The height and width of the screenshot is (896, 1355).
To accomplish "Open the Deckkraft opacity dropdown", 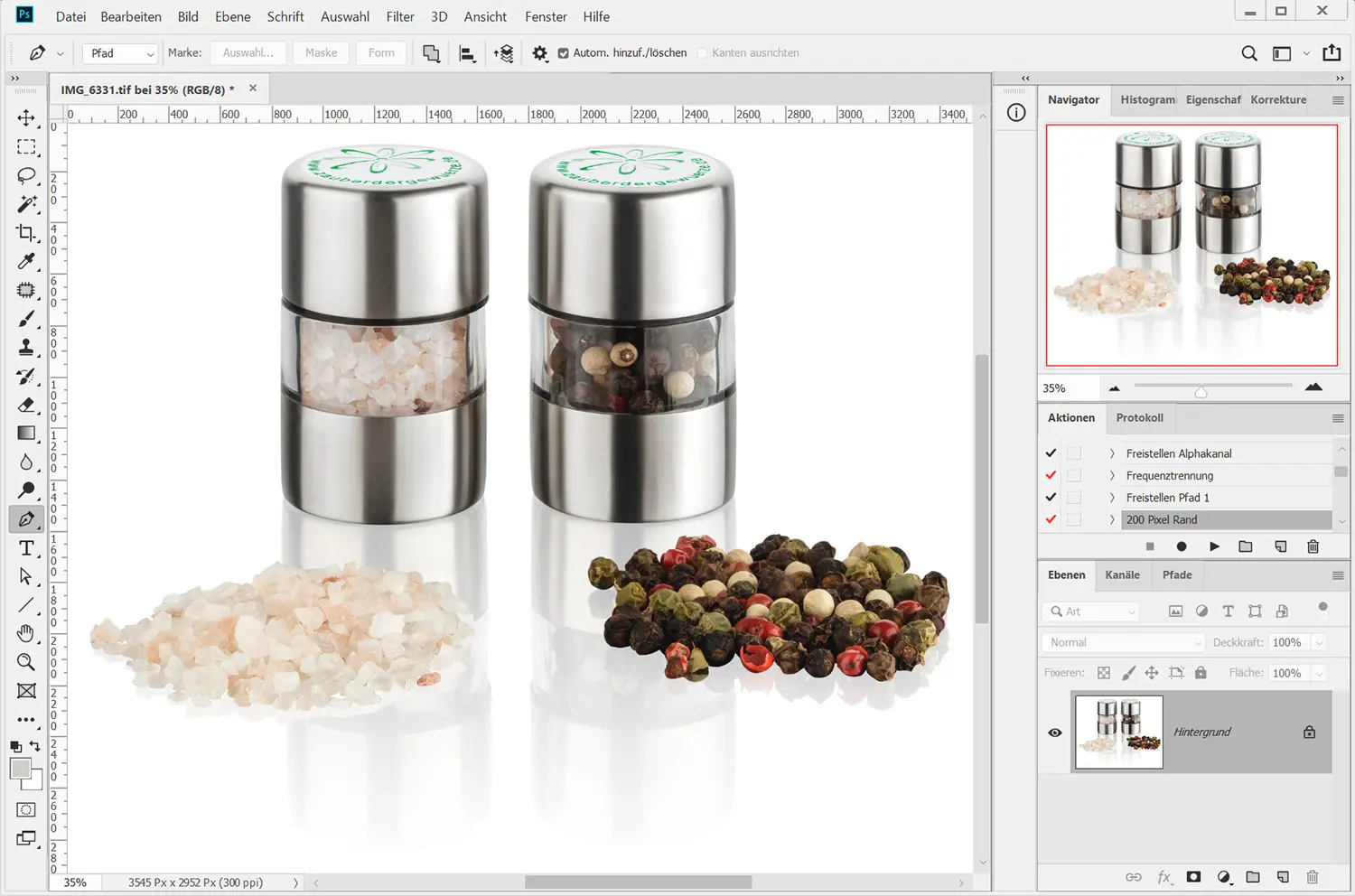I will pos(1319,642).
